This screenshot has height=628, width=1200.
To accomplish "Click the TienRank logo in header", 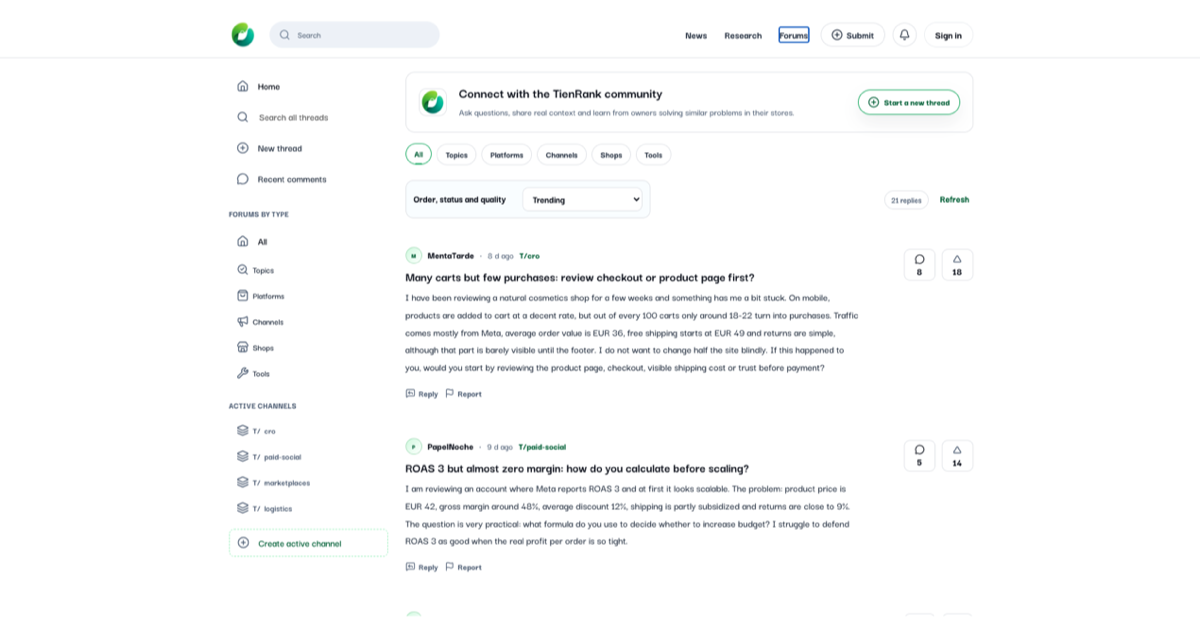I will point(243,35).
